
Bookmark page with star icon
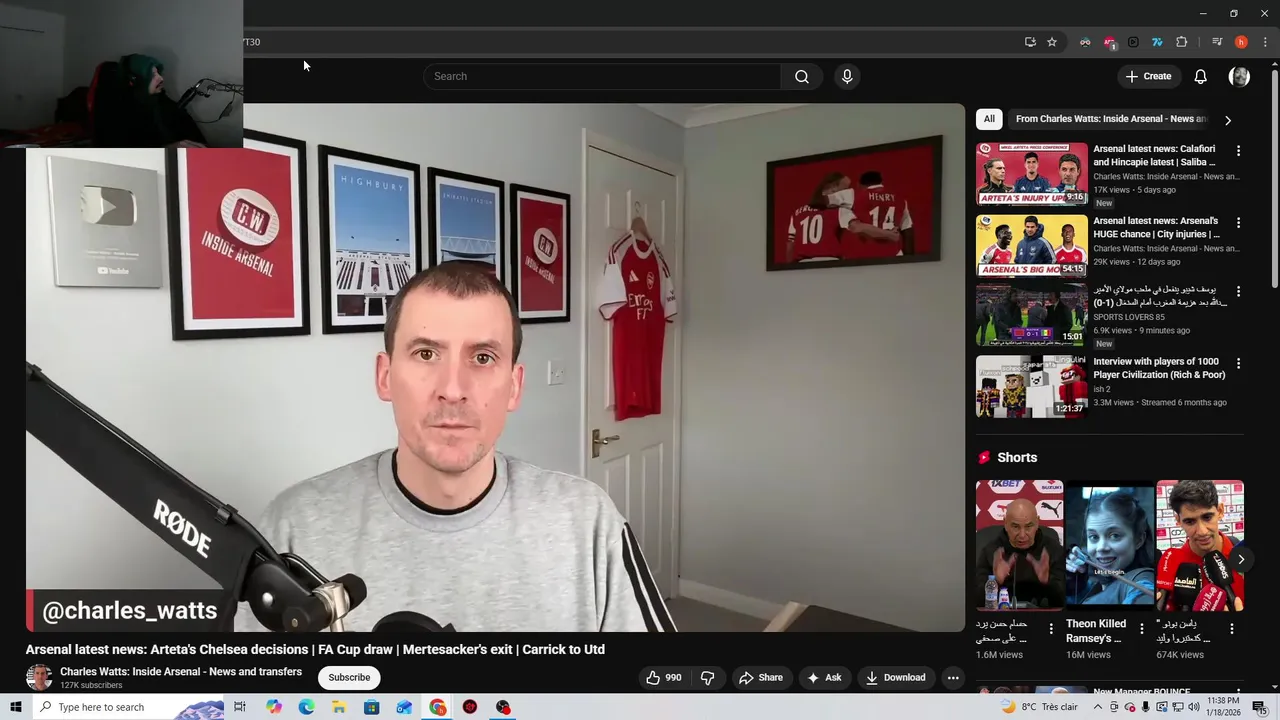1052,42
